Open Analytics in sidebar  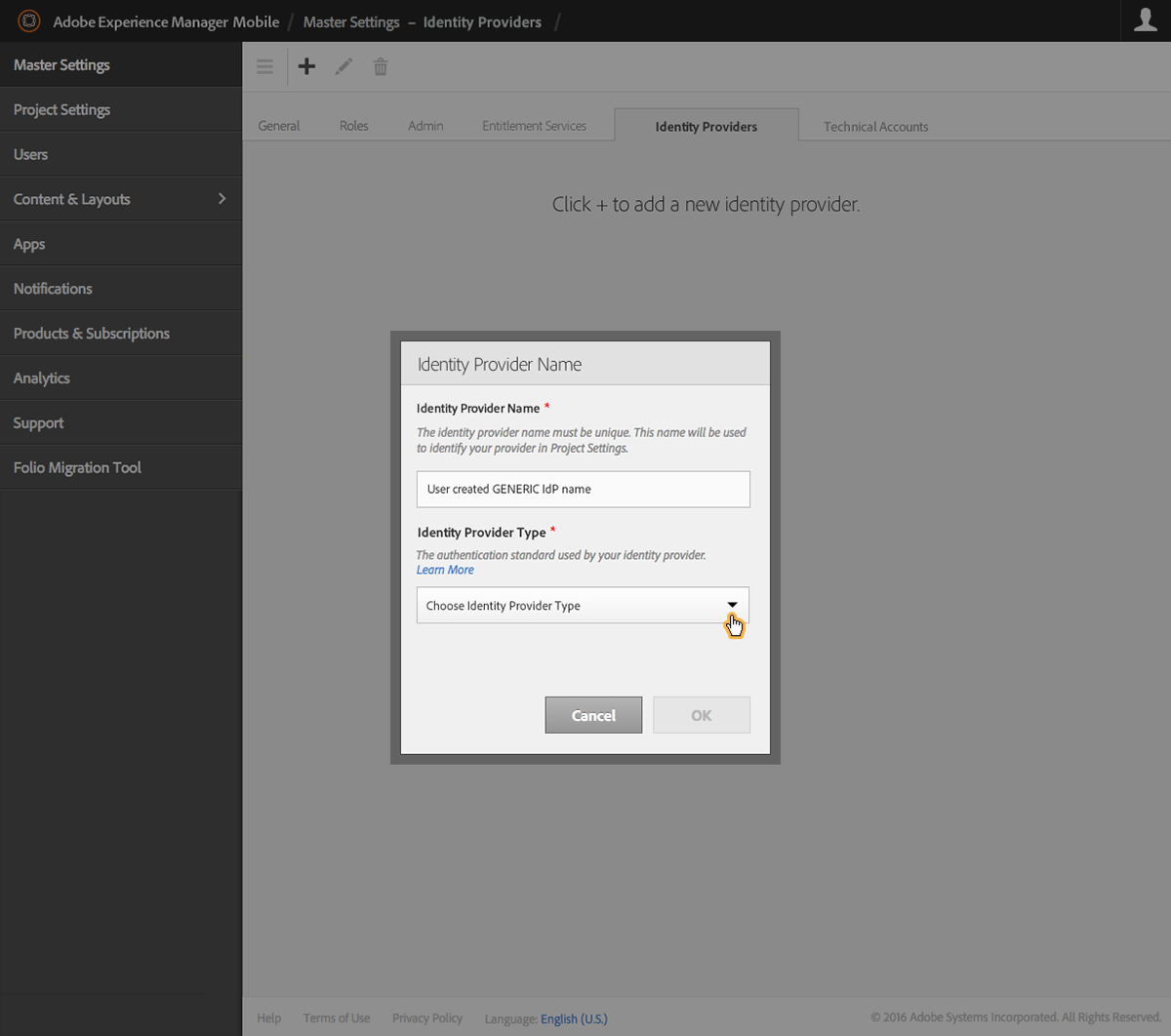121,379
